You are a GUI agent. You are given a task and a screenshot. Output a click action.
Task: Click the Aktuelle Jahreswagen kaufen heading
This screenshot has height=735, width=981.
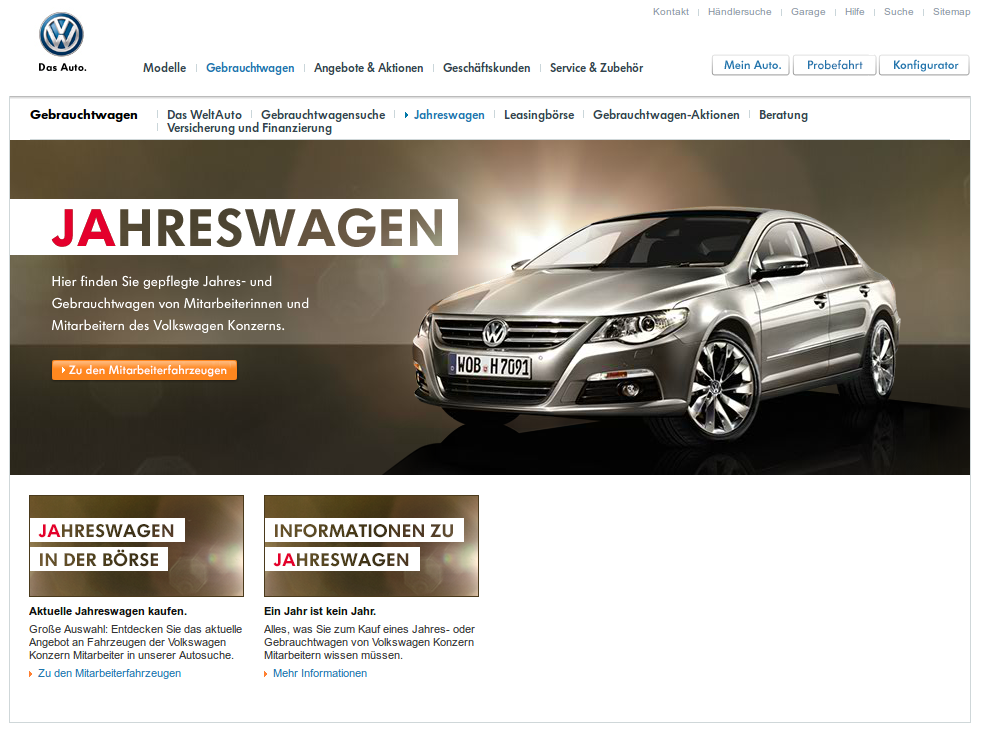click(x=108, y=611)
